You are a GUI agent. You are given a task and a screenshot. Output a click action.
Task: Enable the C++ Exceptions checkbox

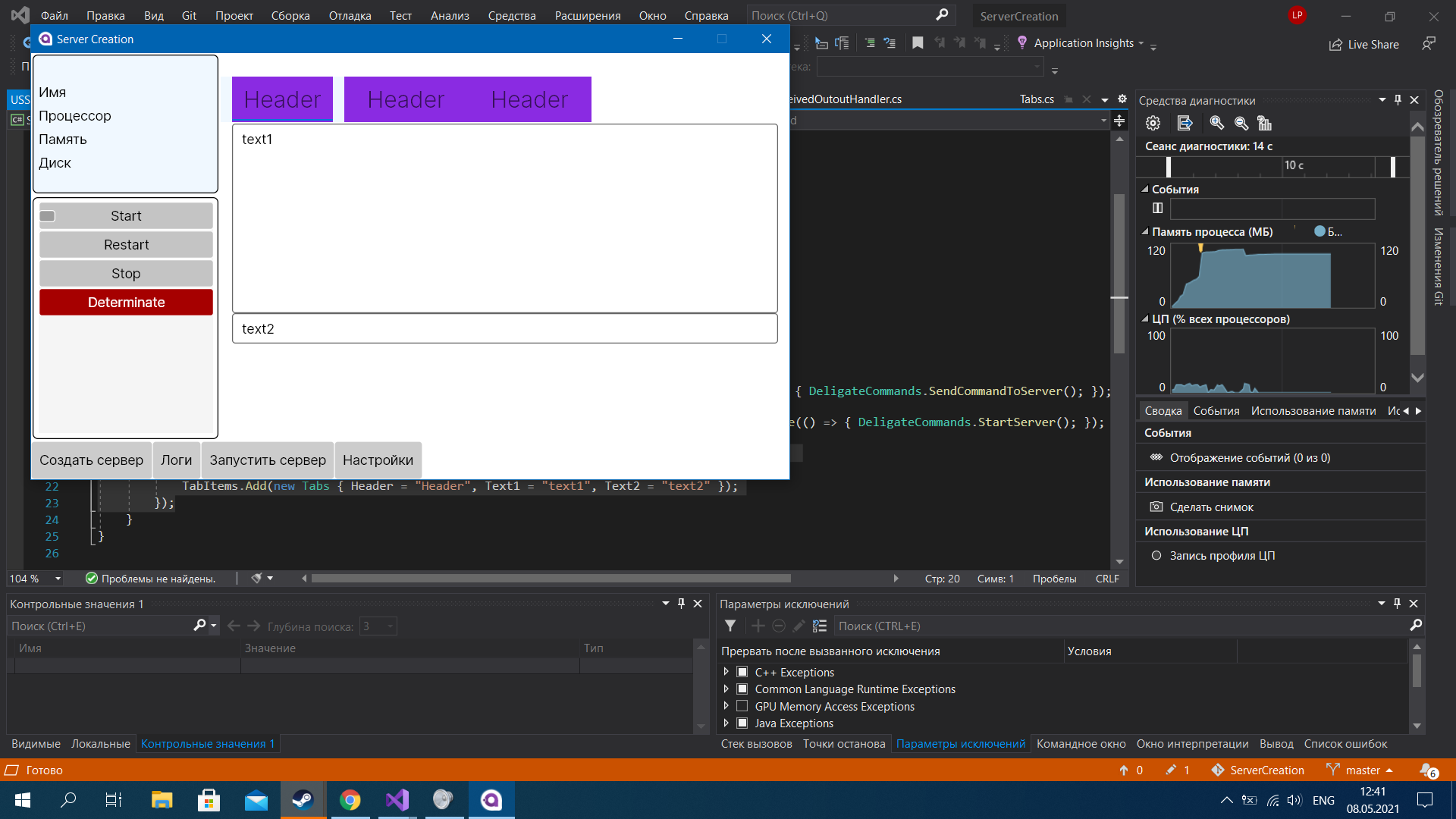(x=742, y=671)
